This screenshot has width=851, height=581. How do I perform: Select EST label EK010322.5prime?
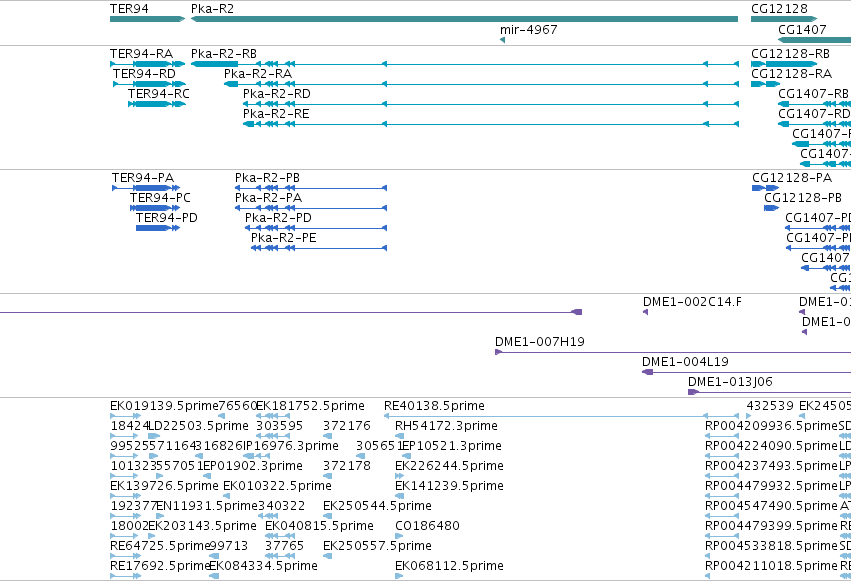click(277, 487)
